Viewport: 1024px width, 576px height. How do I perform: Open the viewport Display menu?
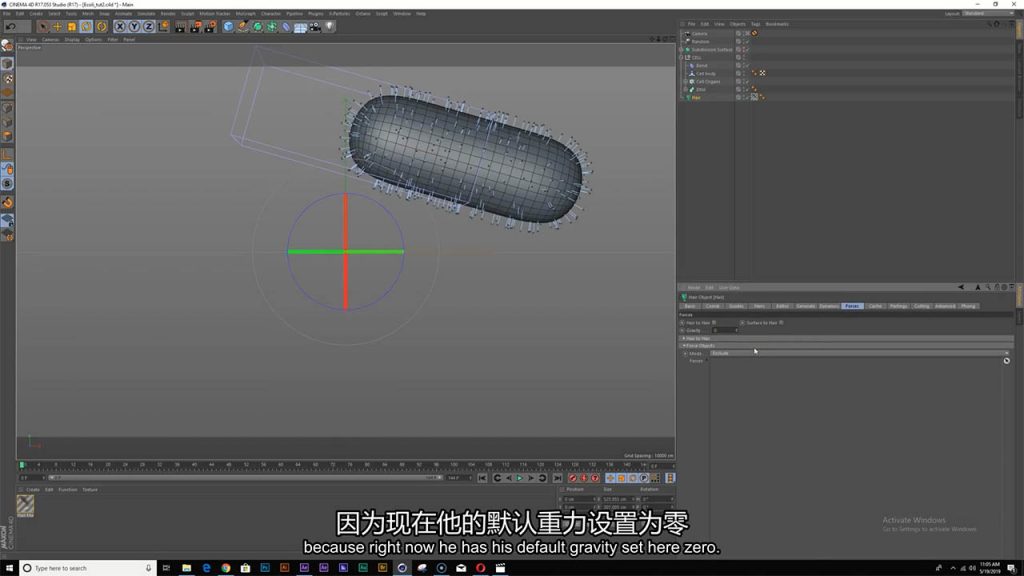(x=72, y=40)
